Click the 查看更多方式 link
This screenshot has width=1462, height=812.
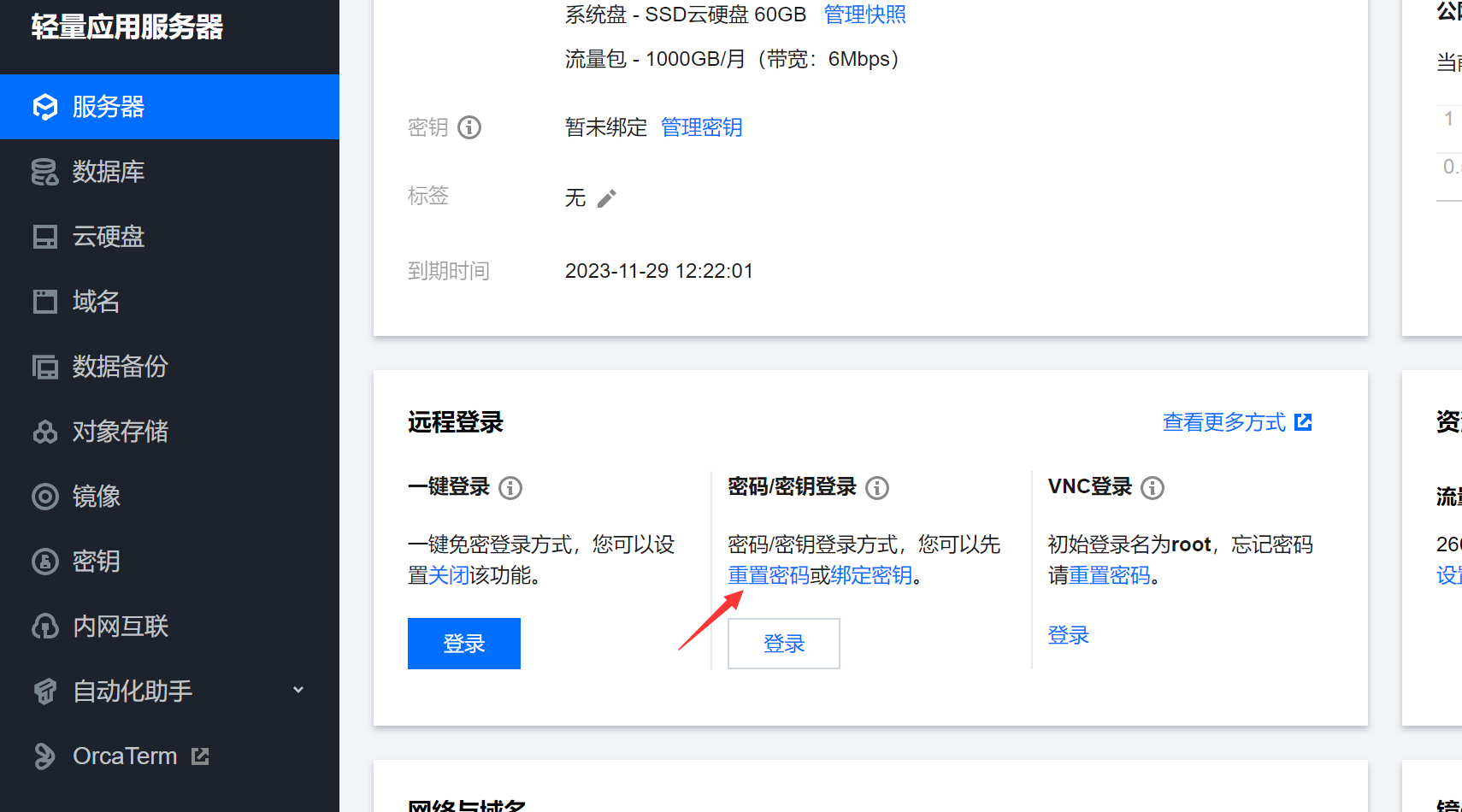(1224, 422)
